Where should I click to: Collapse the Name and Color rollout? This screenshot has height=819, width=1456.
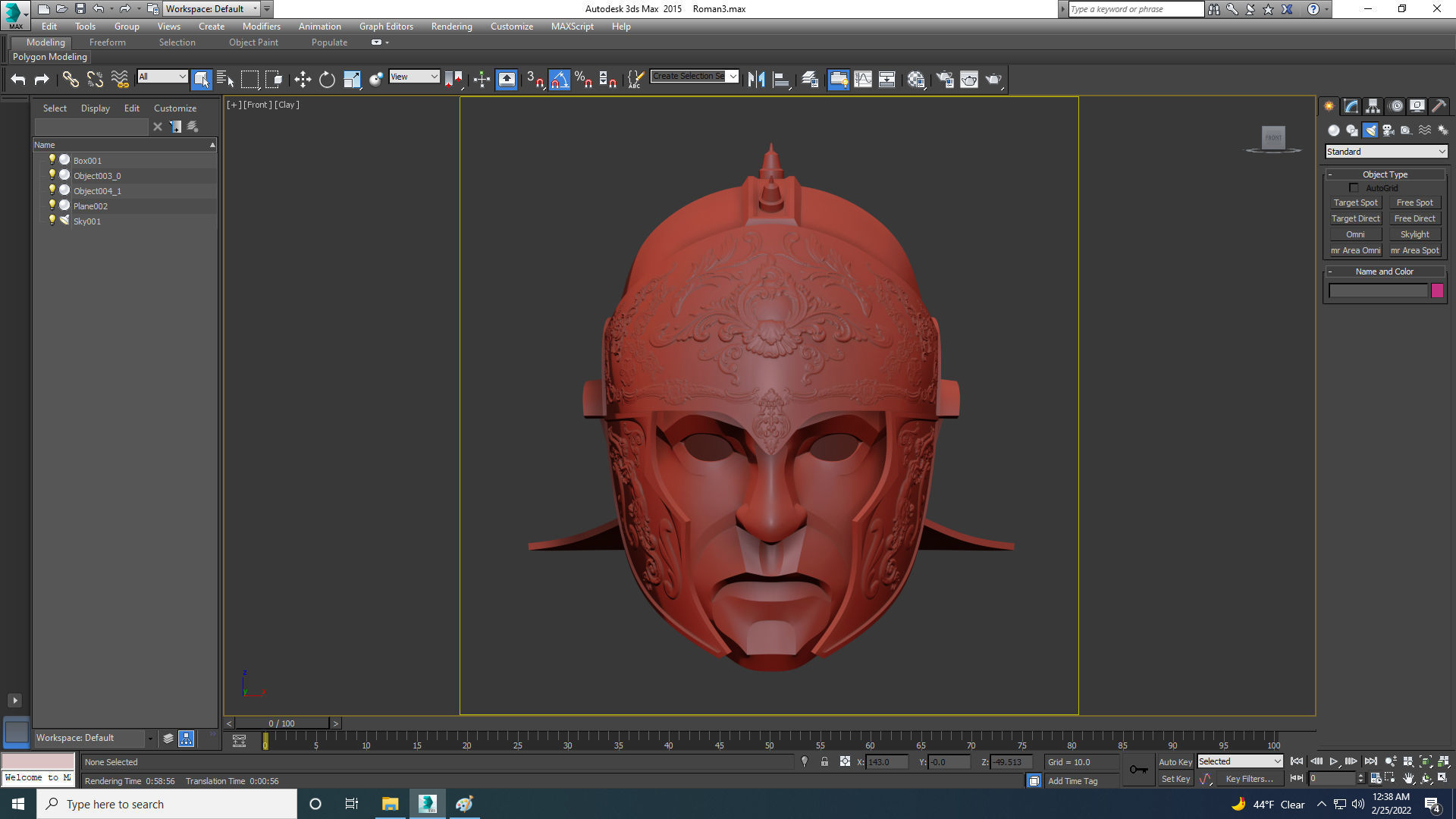(1385, 271)
